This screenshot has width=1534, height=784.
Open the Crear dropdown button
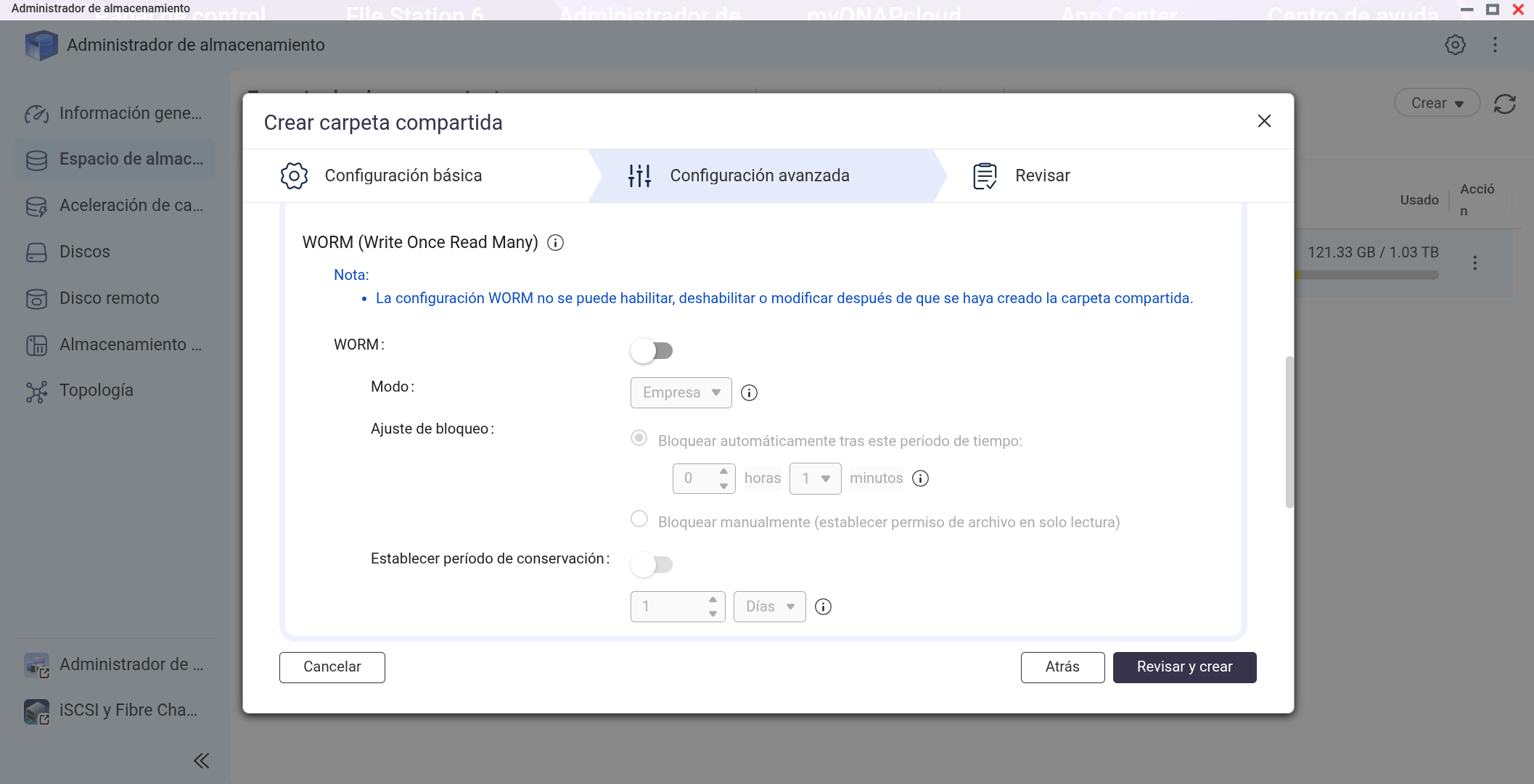pyautogui.click(x=1436, y=104)
